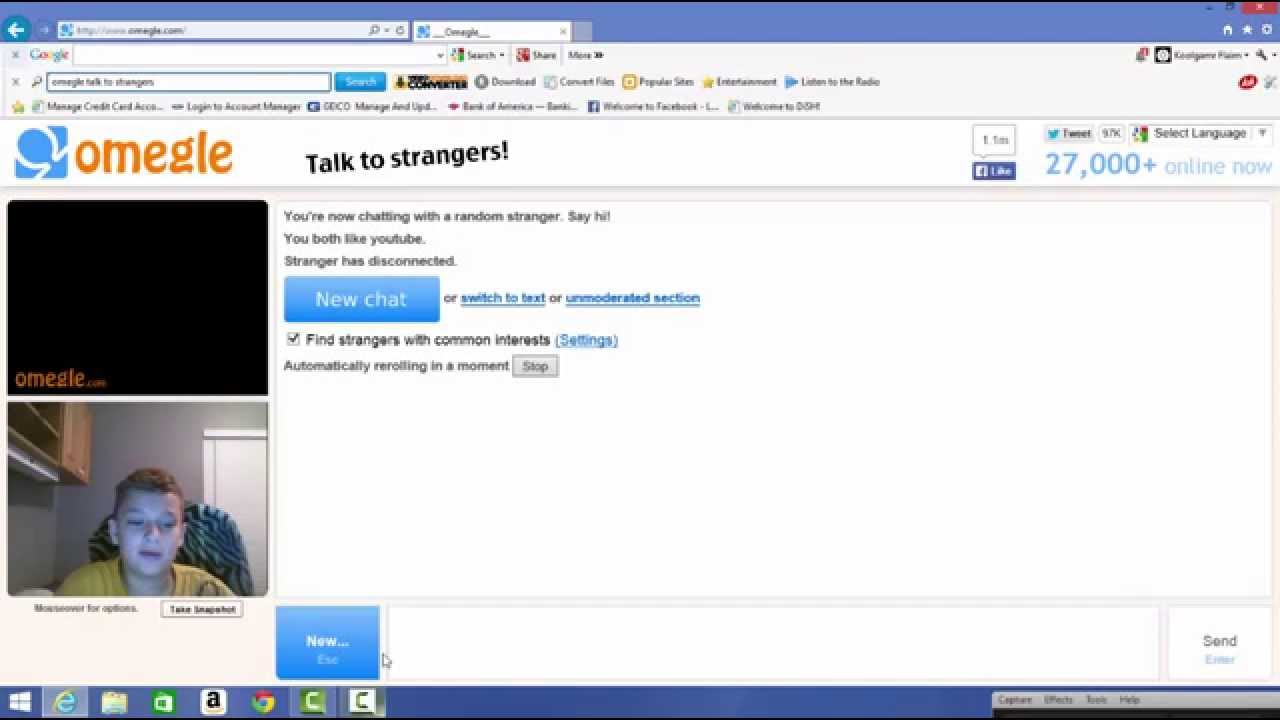Close the Omegle browser tab

pyautogui.click(x=564, y=32)
